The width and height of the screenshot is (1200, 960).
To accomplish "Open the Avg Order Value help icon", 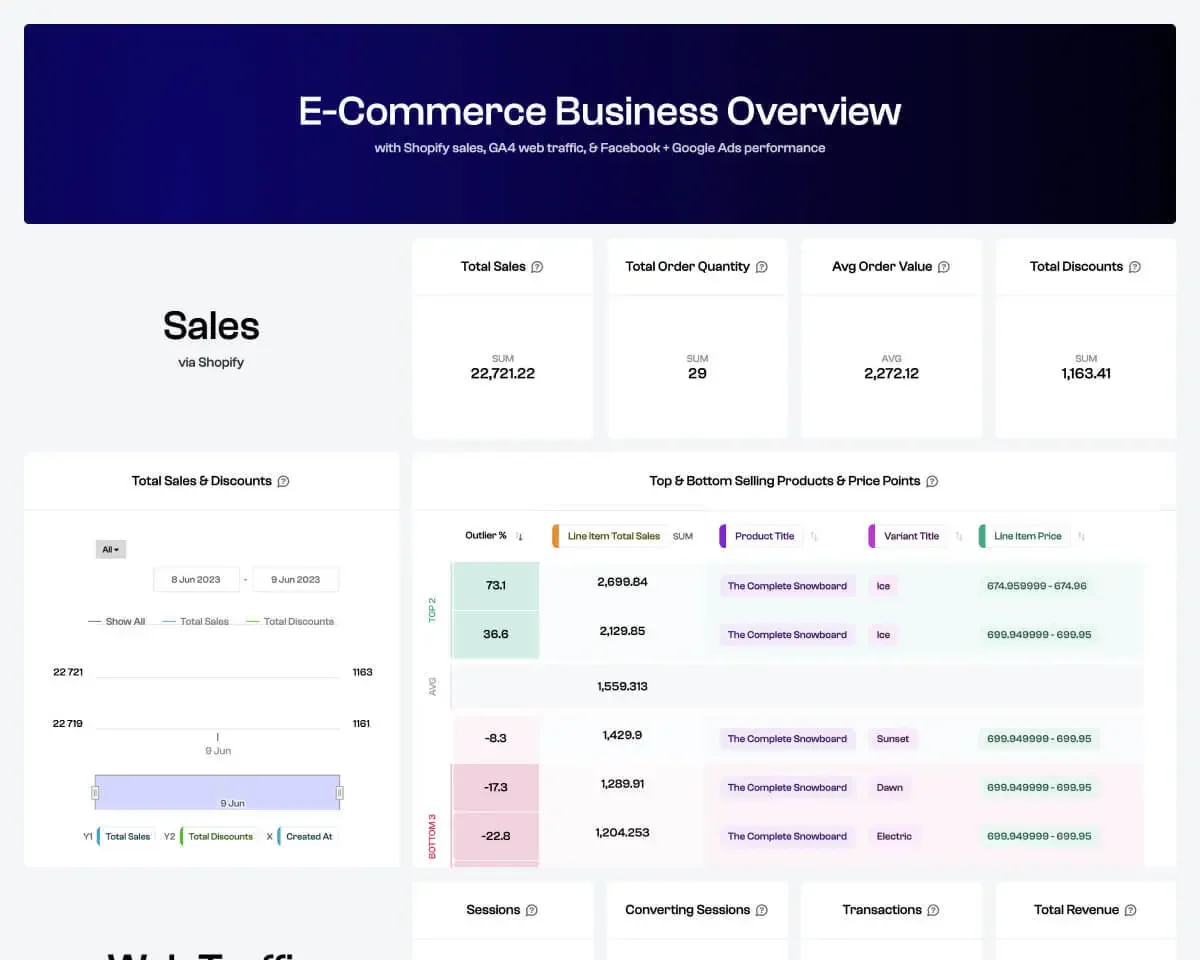I will tap(945, 267).
